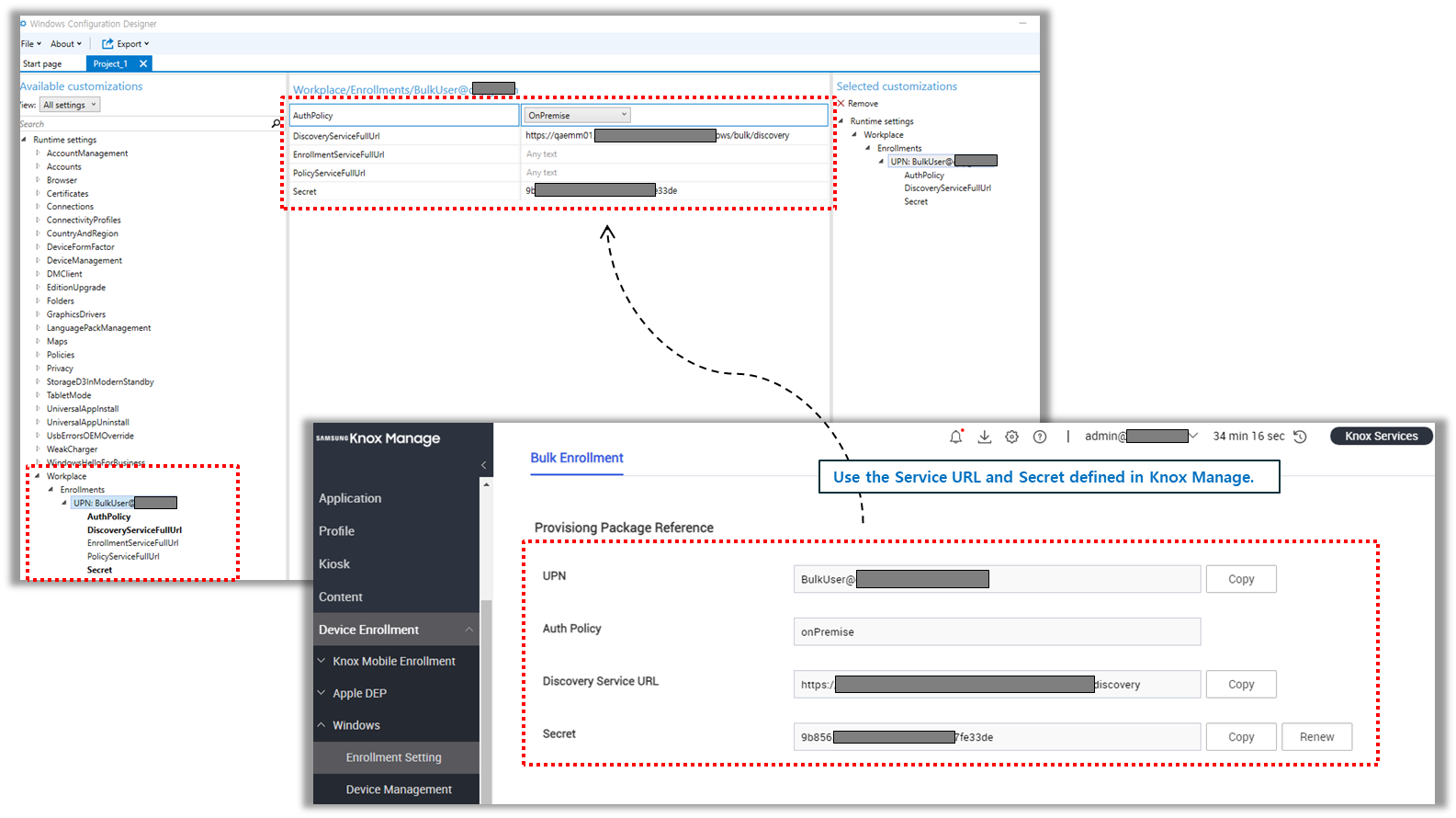This screenshot has width=1456, height=818.
Task: Collapse the Workplace node in Available customizations
Action: pyautogui.click(x=38, y=476)
